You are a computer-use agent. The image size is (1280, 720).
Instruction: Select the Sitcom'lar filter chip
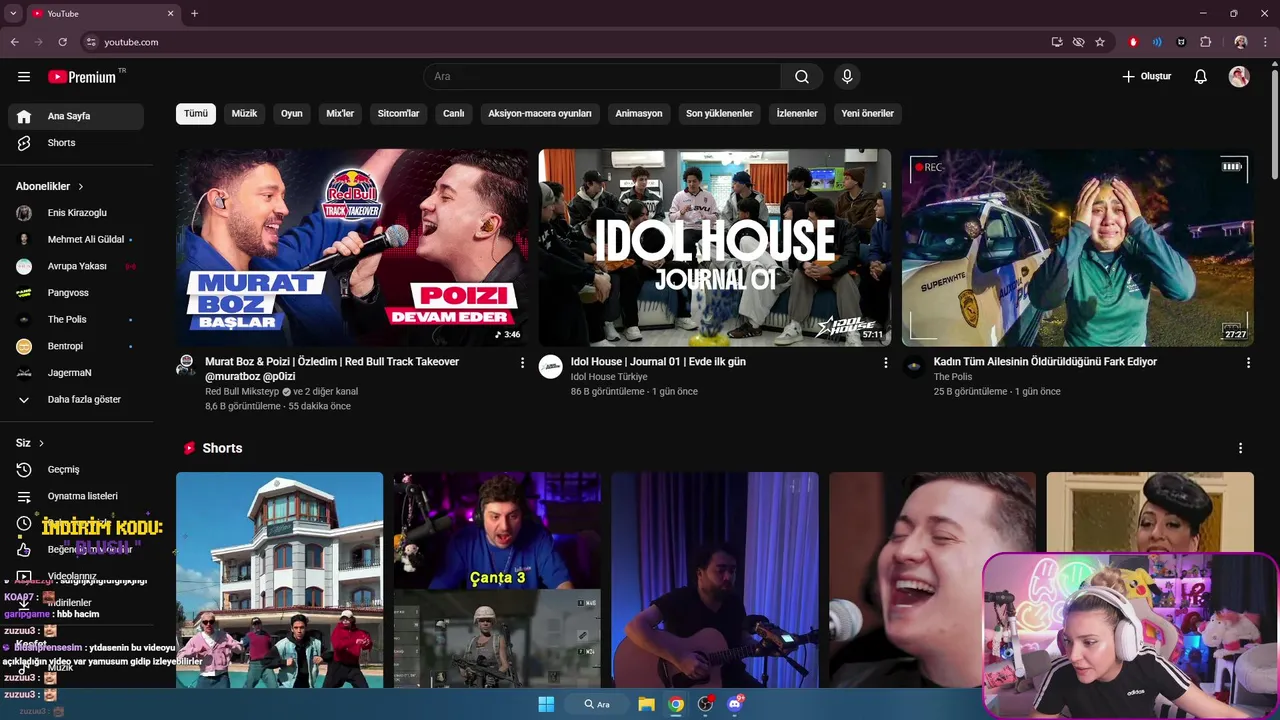[x=398, y=113]
